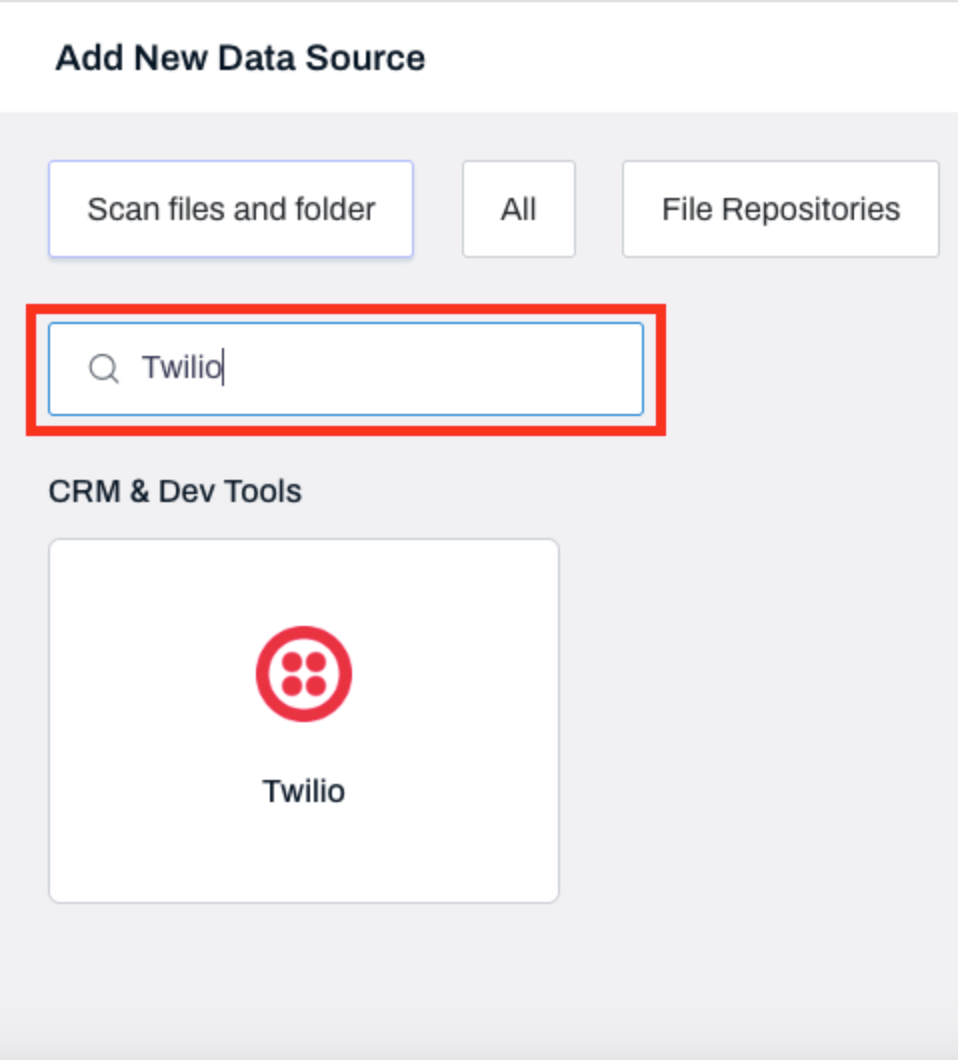The image size is (958, 1060).
Task: Open the Scan files and folder filter
Action: pyautogui.click(x=231, y=209)
